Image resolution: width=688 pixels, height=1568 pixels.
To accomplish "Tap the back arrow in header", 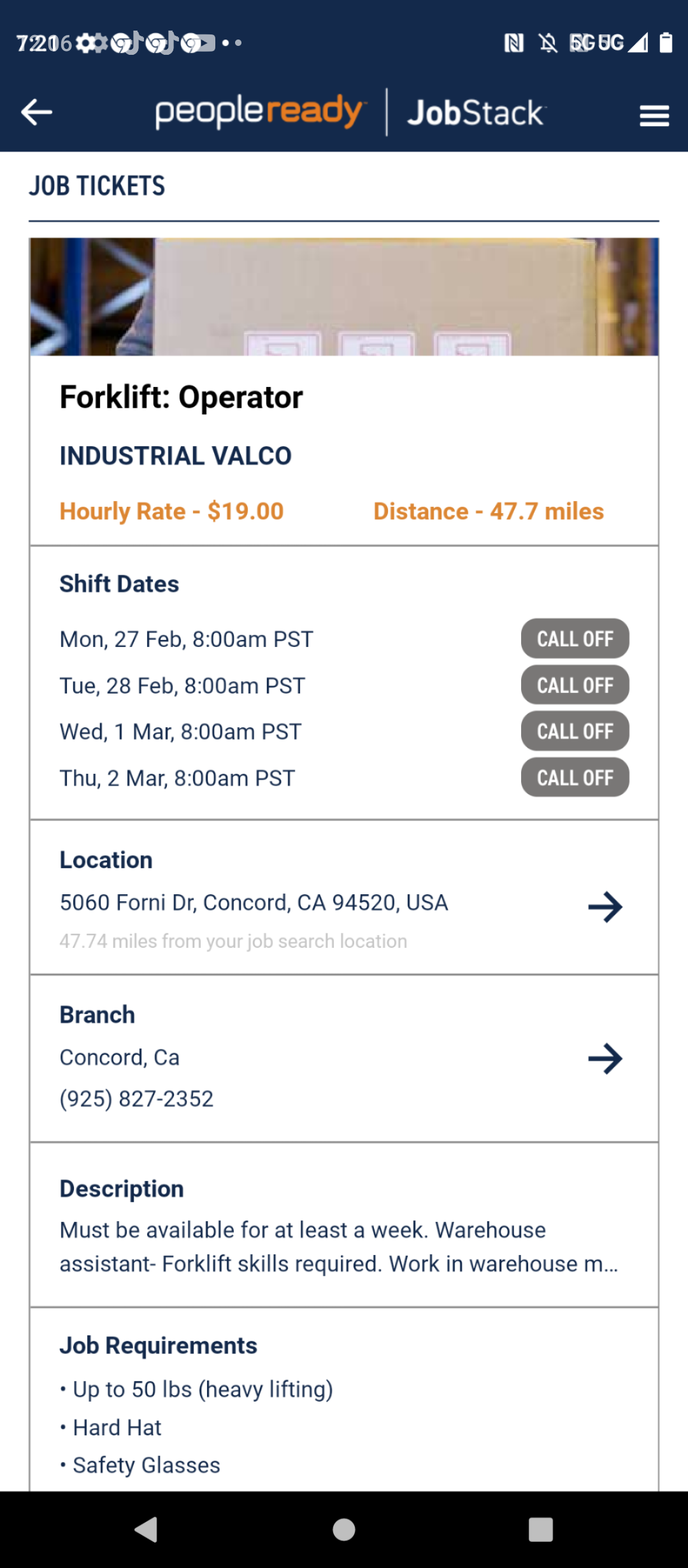I will pos(37,113).
